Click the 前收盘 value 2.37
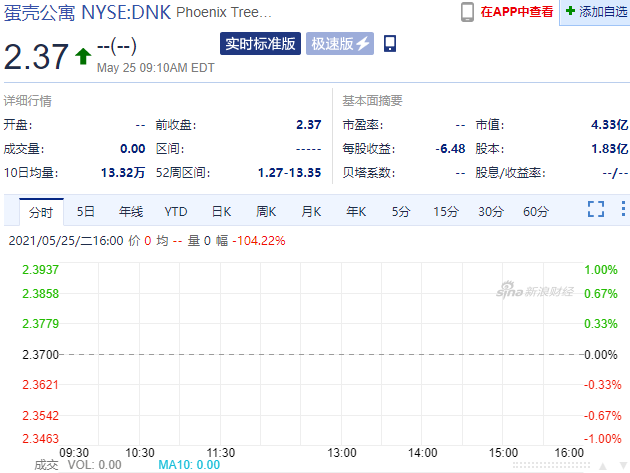 pyautogui.click(x=309, y=125)
